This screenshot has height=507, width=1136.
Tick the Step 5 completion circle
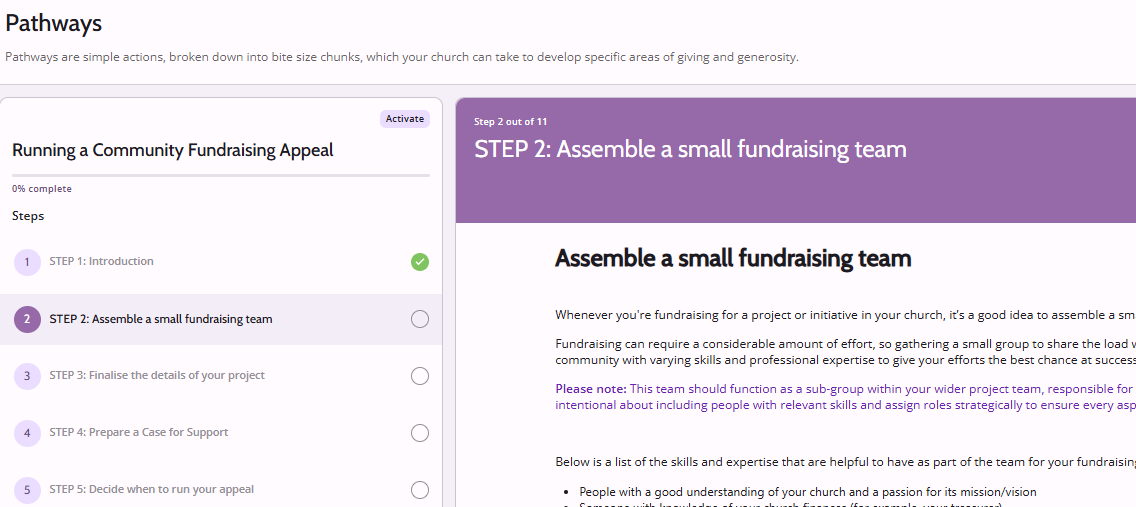click(420, 490)
